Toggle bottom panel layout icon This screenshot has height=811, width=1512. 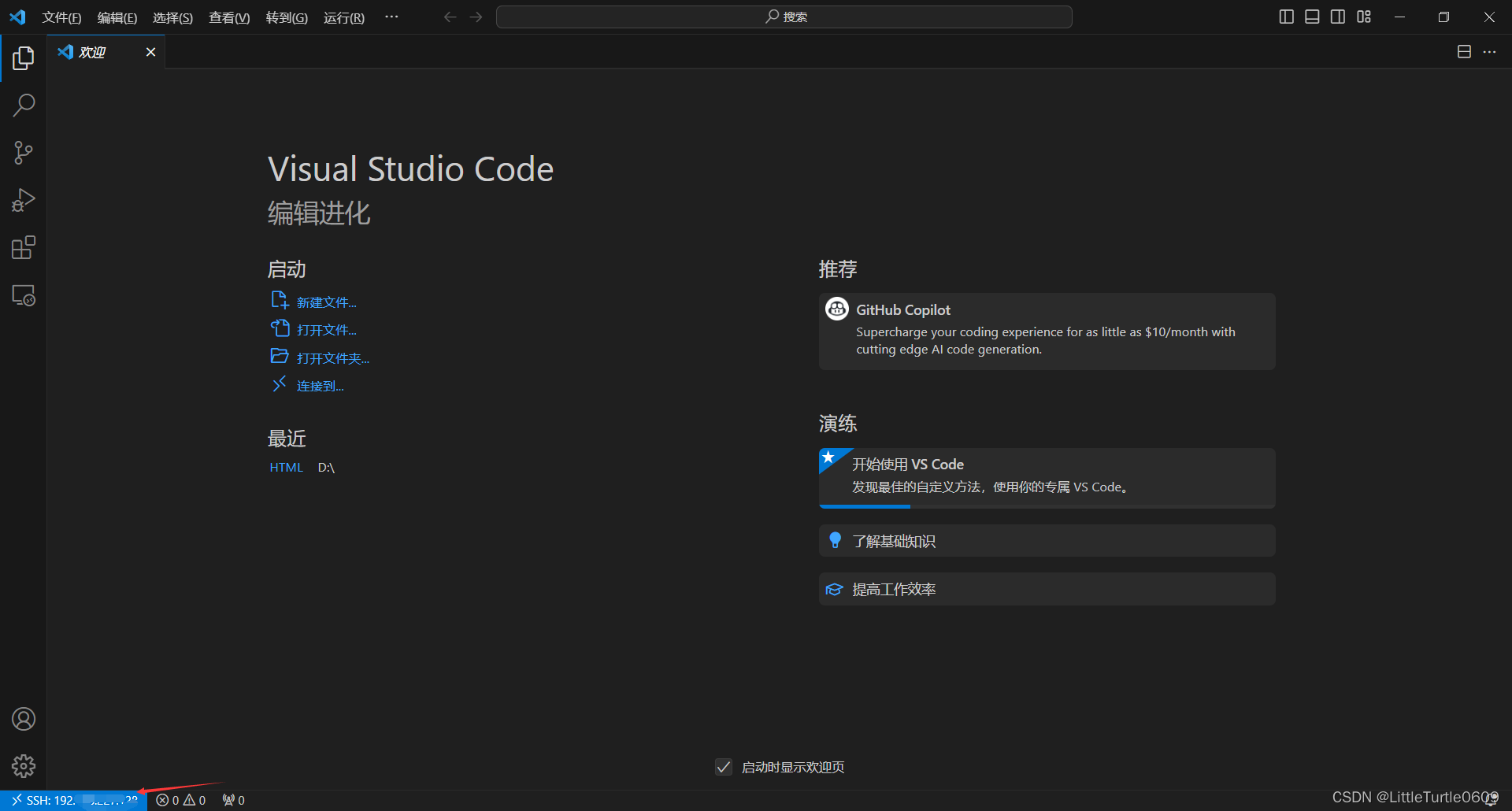(x=1312, y=17)
